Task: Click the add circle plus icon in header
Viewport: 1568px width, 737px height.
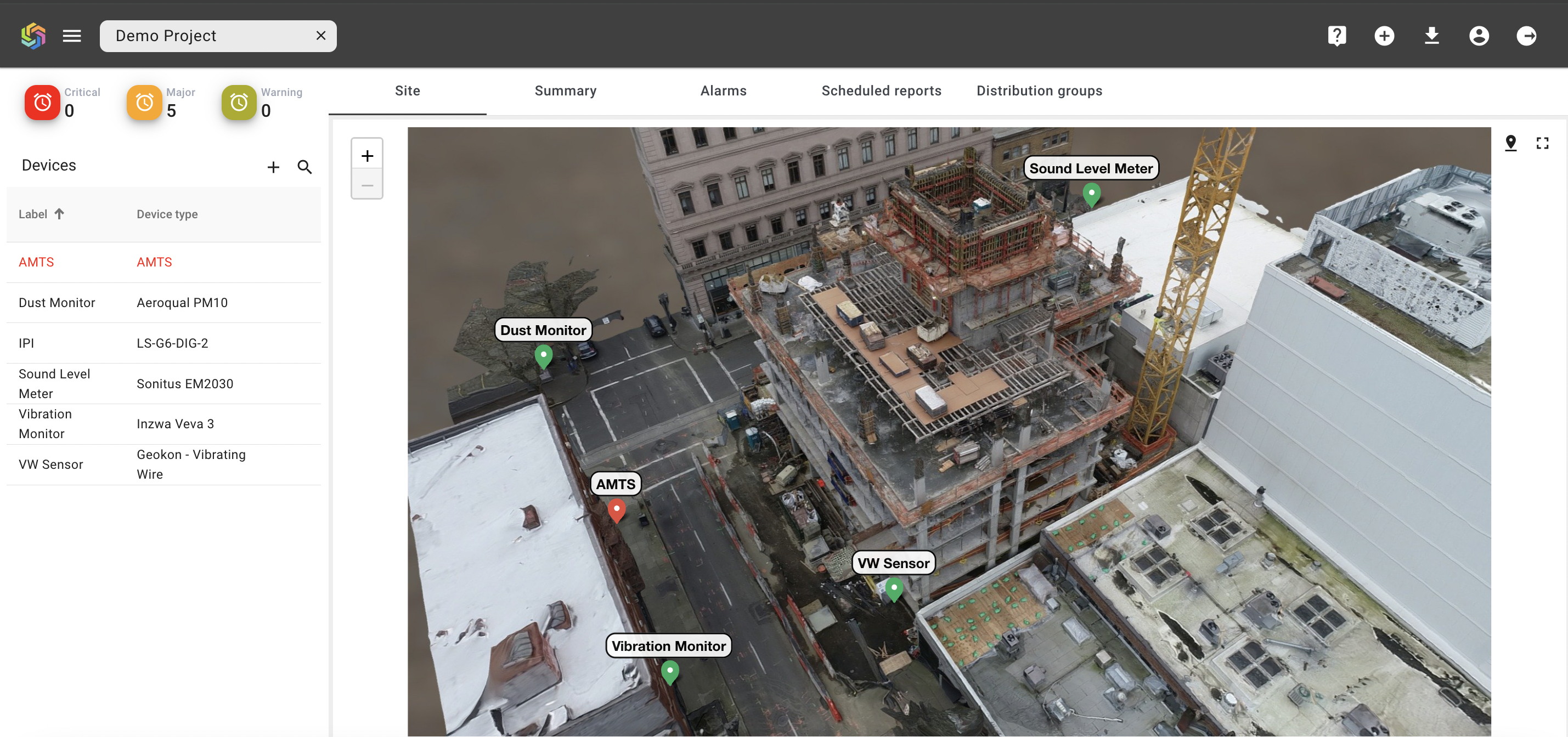Action: coord(1384,36)
